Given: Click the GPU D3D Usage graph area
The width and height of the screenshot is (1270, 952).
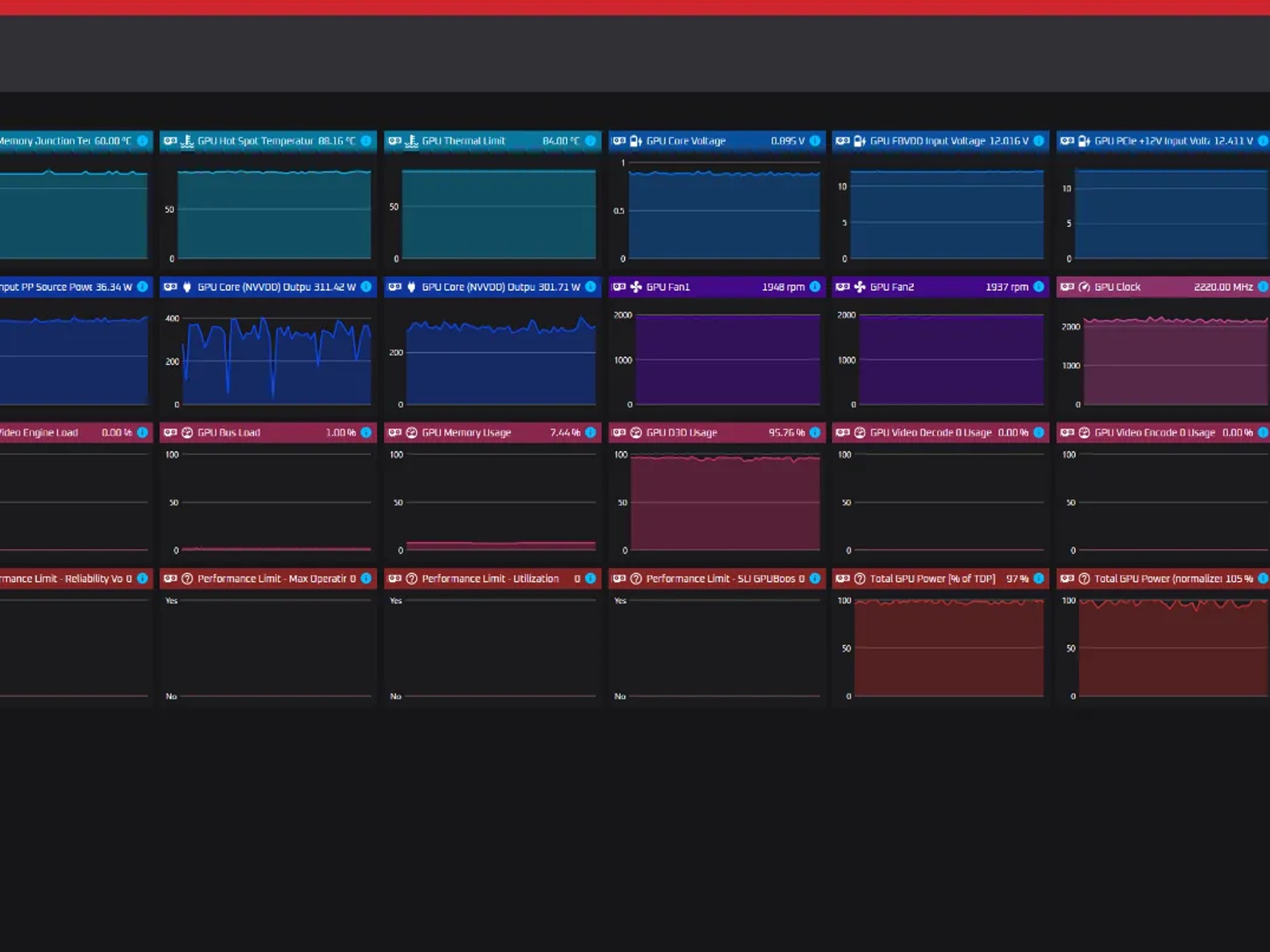Looking at the screenshot, I should (724, 502).
